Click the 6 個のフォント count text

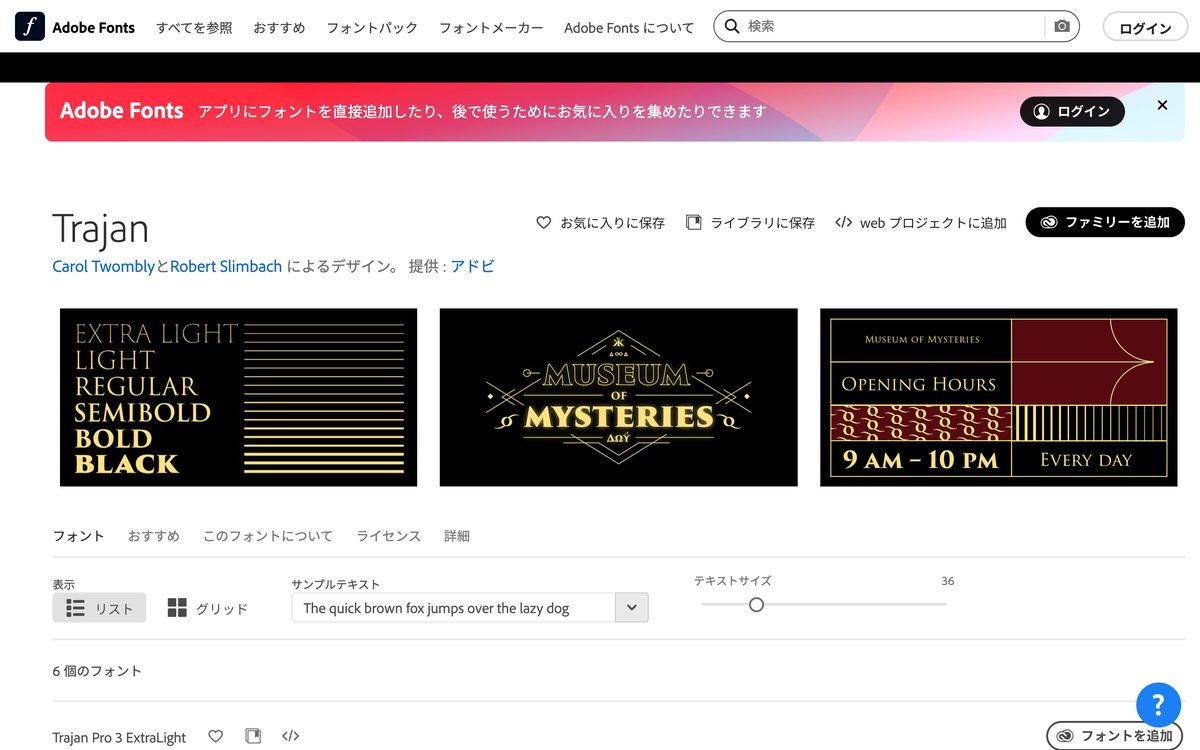pyautogui.click(x=97, y=671)
